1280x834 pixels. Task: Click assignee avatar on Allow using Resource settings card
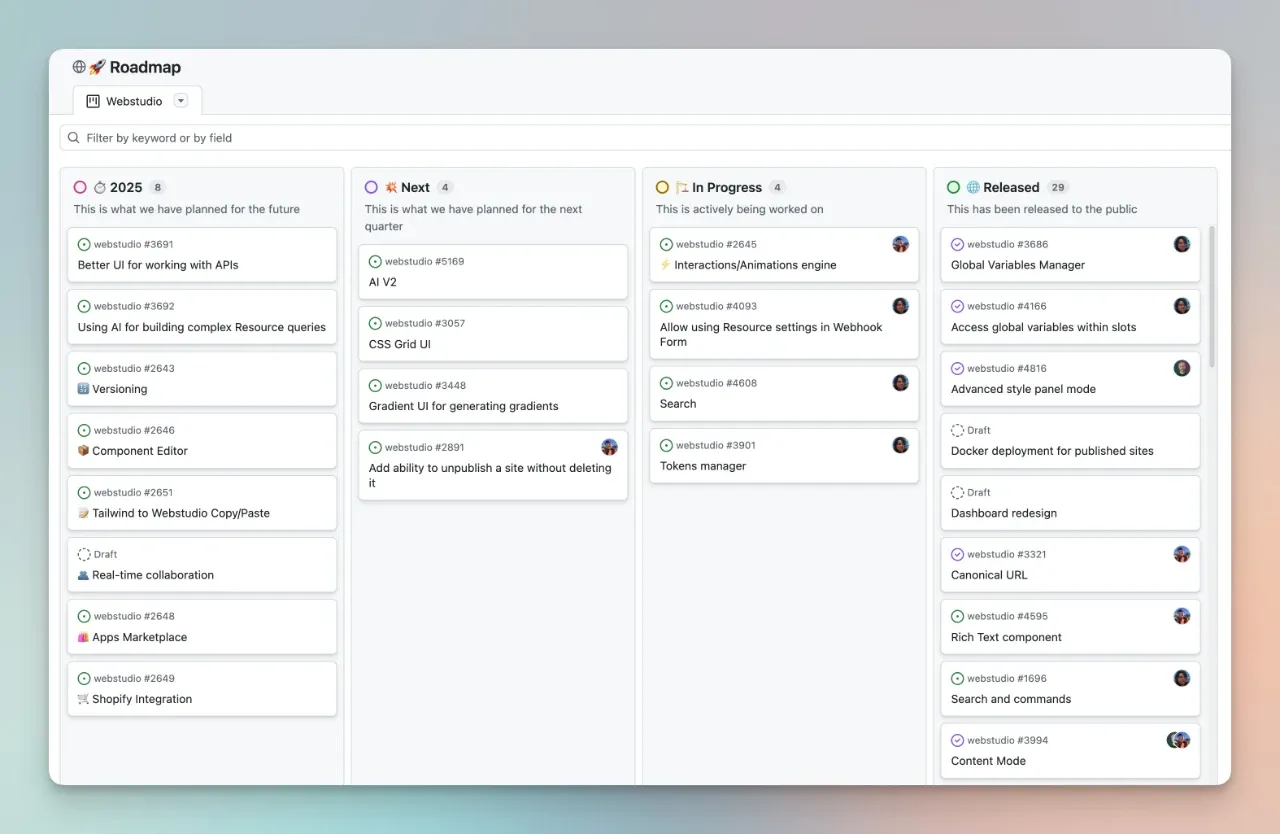coord(900,306)
